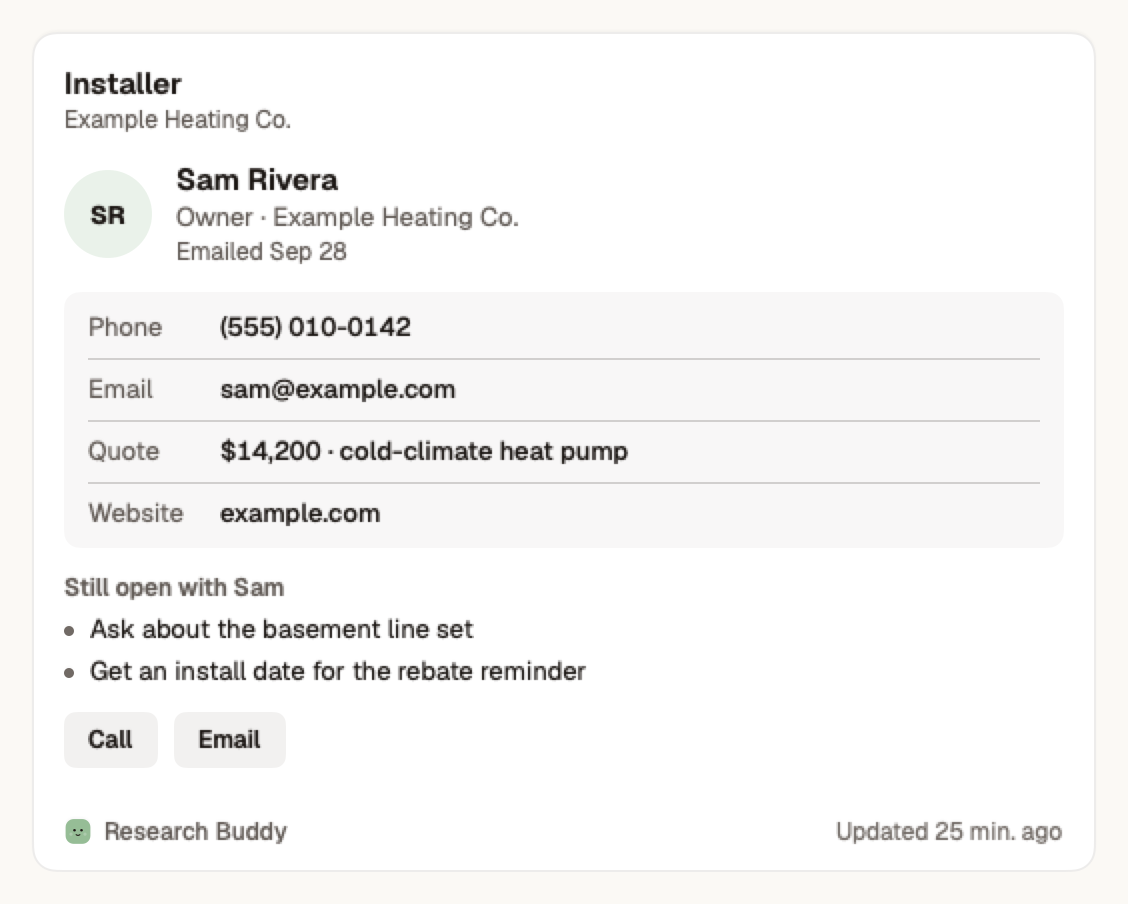Click the Email row label in details table

(x=121, y=389)
